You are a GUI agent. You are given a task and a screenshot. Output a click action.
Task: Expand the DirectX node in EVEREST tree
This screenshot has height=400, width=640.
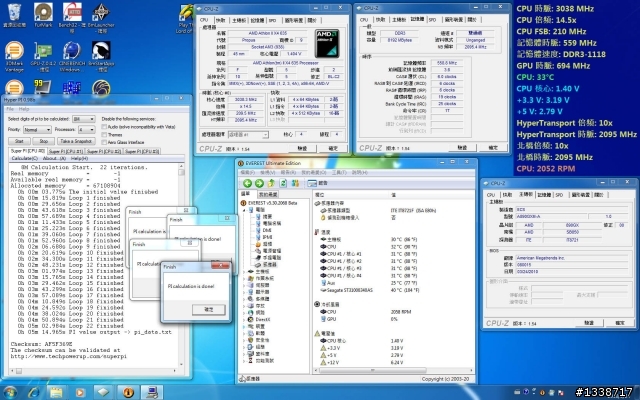click(245, 320)
